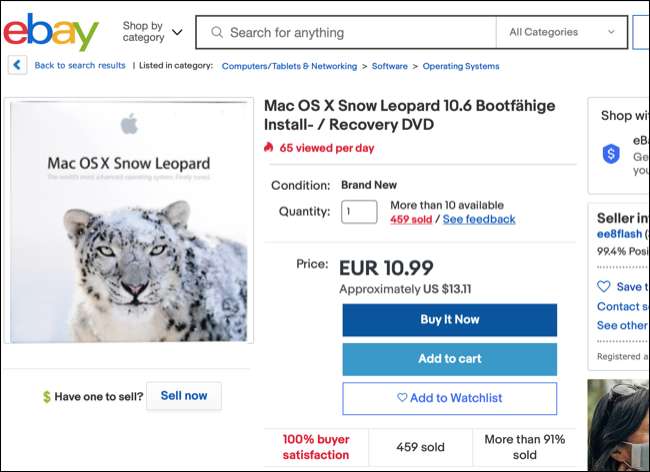Click the Quantity input field
Screen dimensions: 650x472
(359, 212)
